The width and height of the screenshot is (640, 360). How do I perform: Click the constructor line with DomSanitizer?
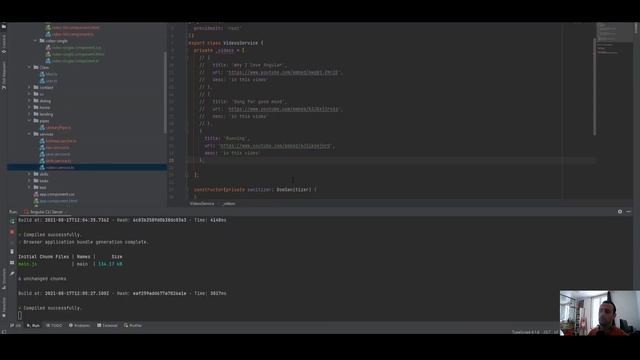coord(255,190)
